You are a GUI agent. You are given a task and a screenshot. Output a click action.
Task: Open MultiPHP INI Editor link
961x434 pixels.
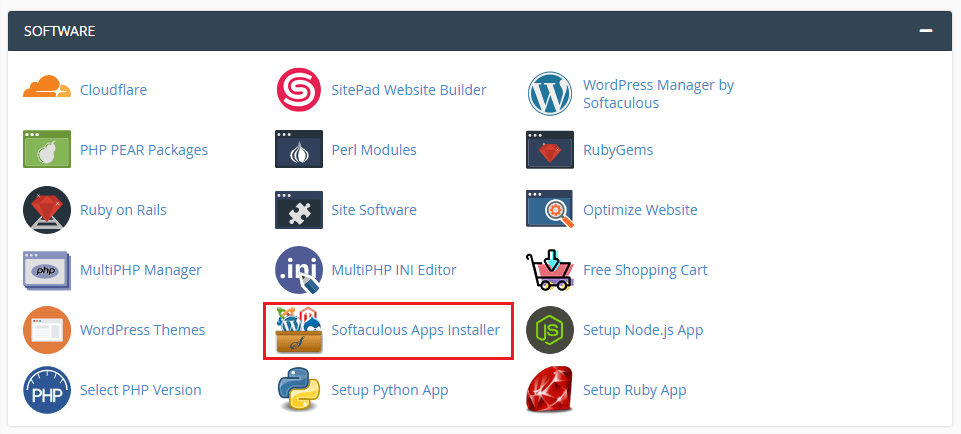pyautogui.click(x=394, y=270)
